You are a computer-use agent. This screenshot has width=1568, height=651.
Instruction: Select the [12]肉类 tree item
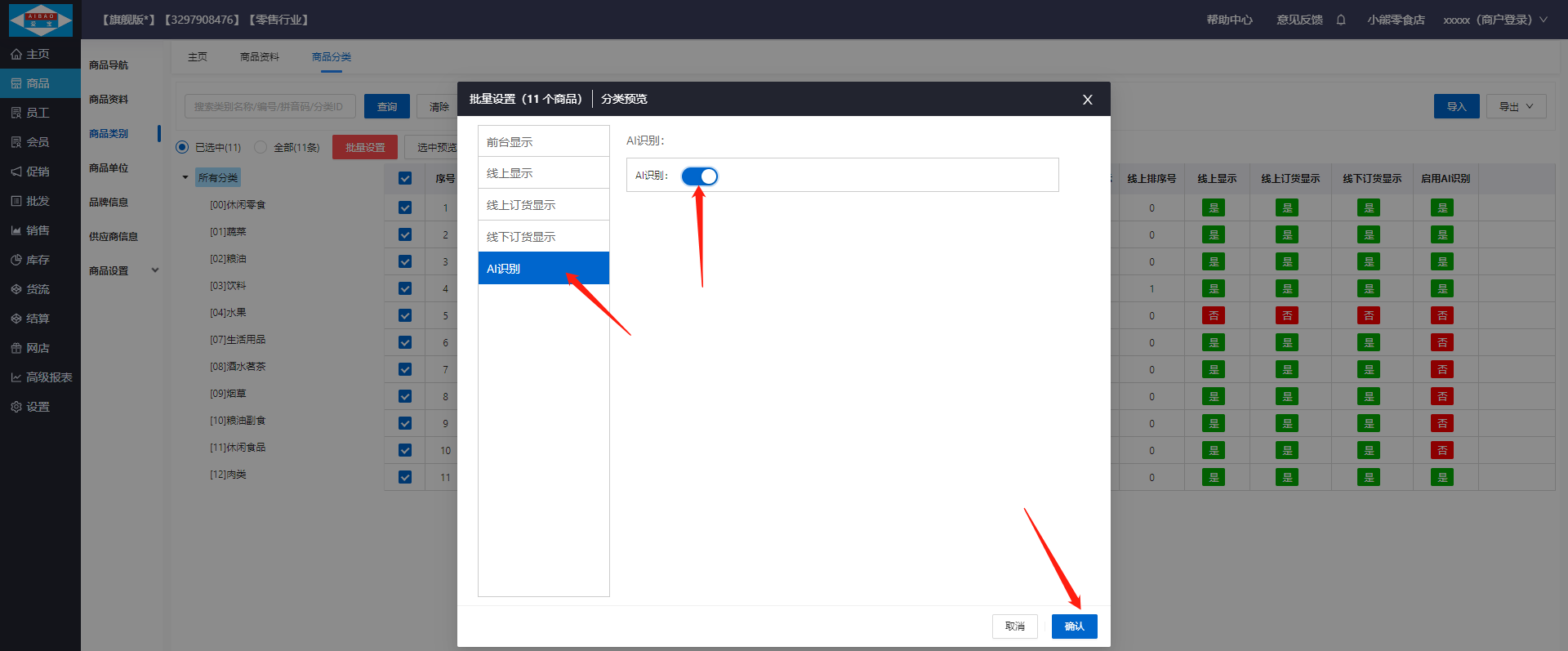pyautogui.click(x=228, y=474)
